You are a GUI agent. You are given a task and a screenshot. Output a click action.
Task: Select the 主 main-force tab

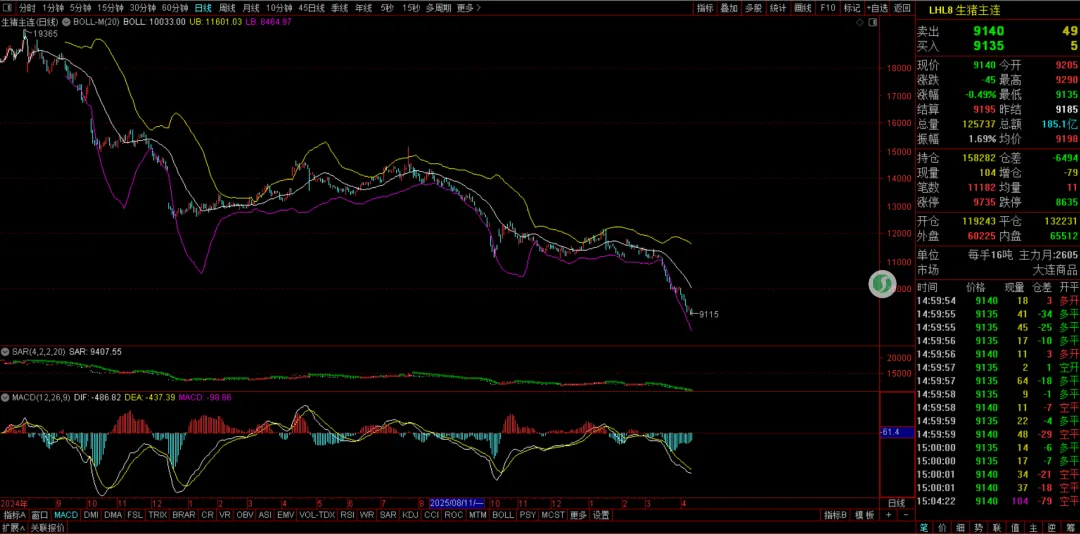click(1032, 528)
